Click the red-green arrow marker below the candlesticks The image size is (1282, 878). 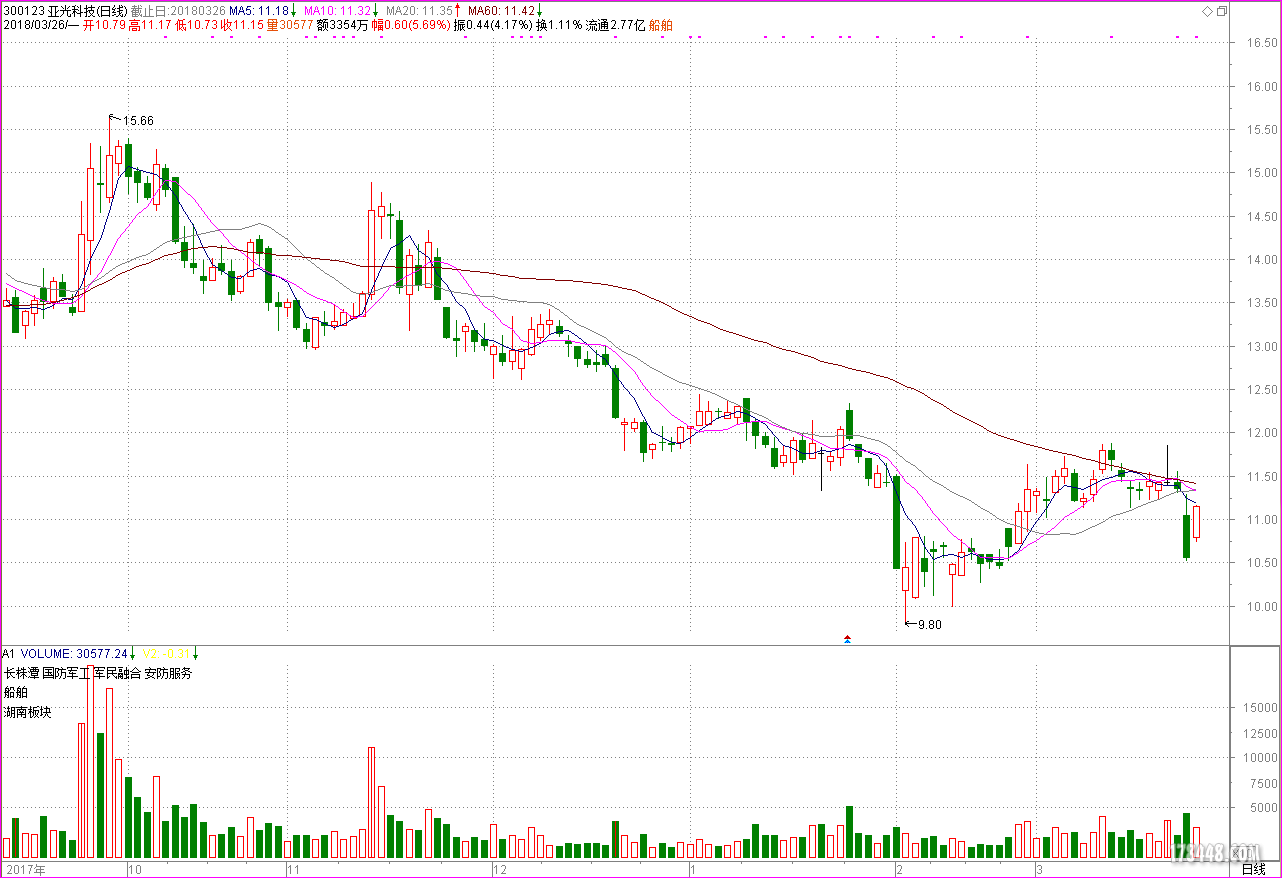coord(848,638)
